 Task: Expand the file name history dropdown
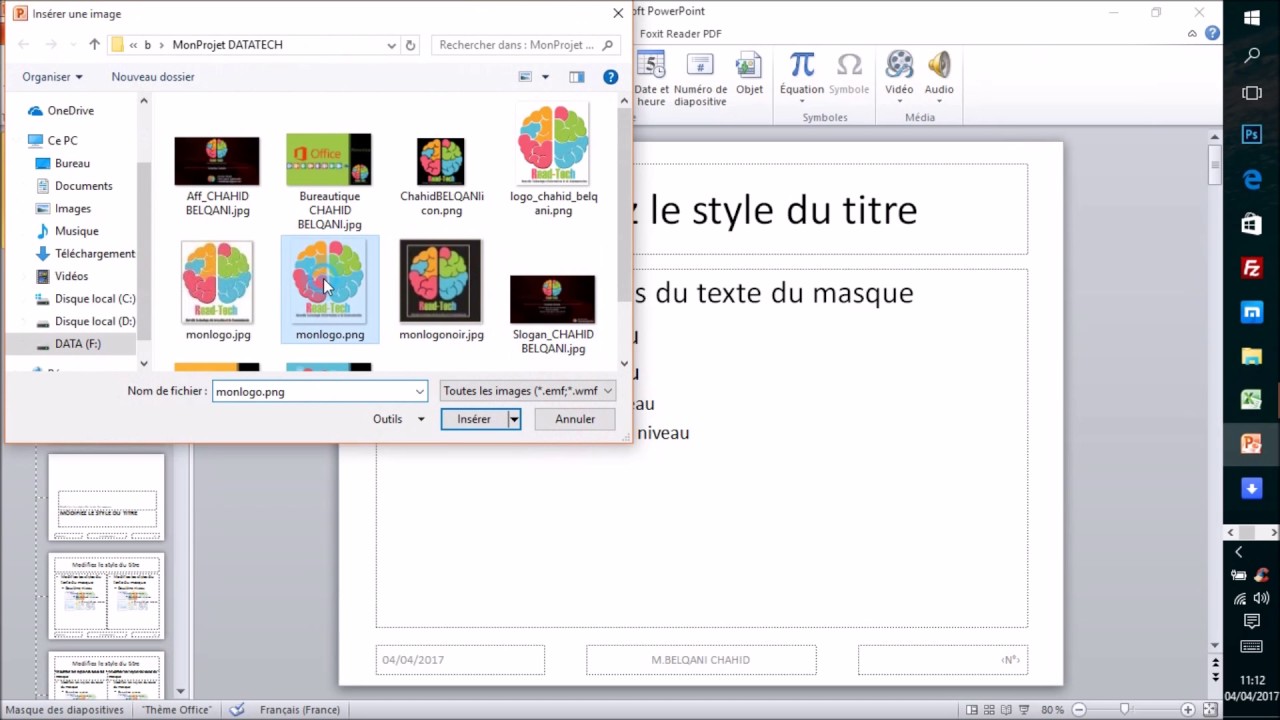click(x=419, y=391)
